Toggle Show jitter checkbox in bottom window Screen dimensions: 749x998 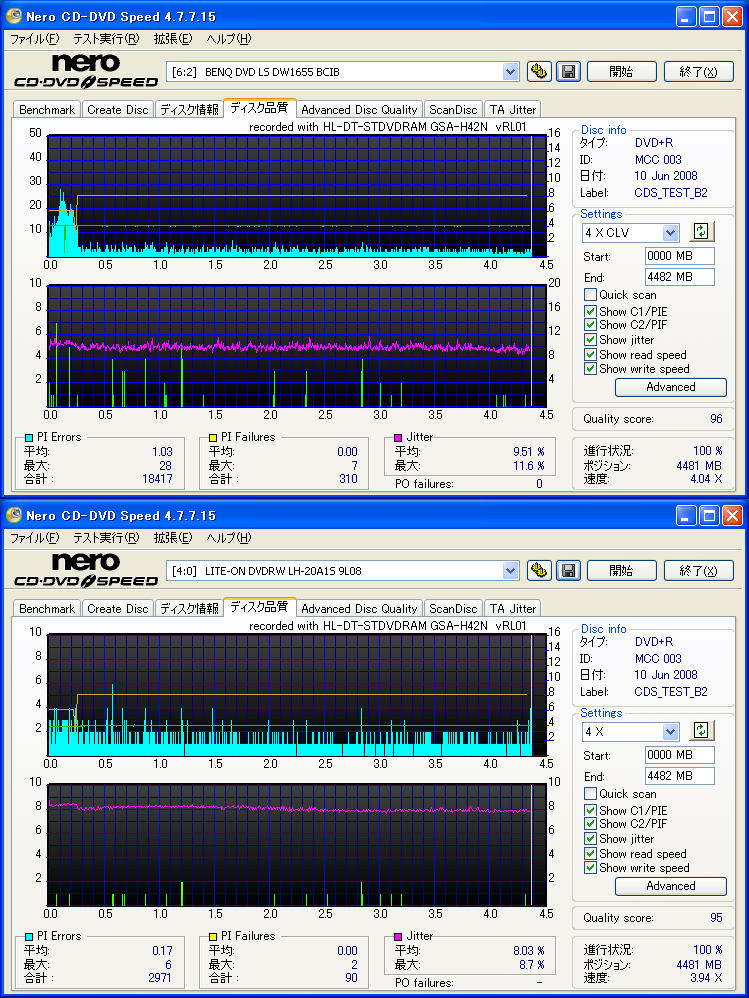[x=590, y=839]
